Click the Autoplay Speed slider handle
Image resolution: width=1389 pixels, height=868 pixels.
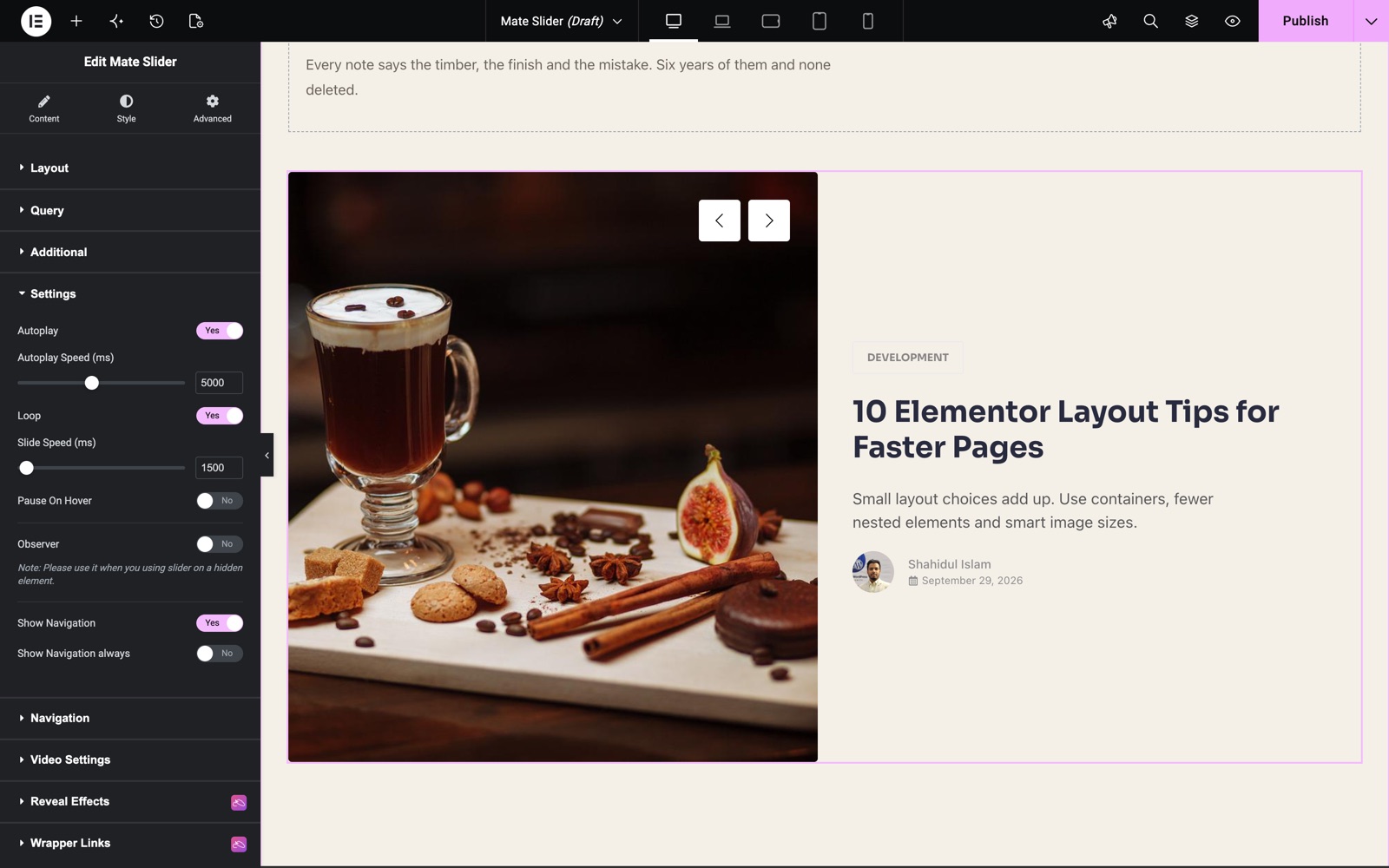92,383
